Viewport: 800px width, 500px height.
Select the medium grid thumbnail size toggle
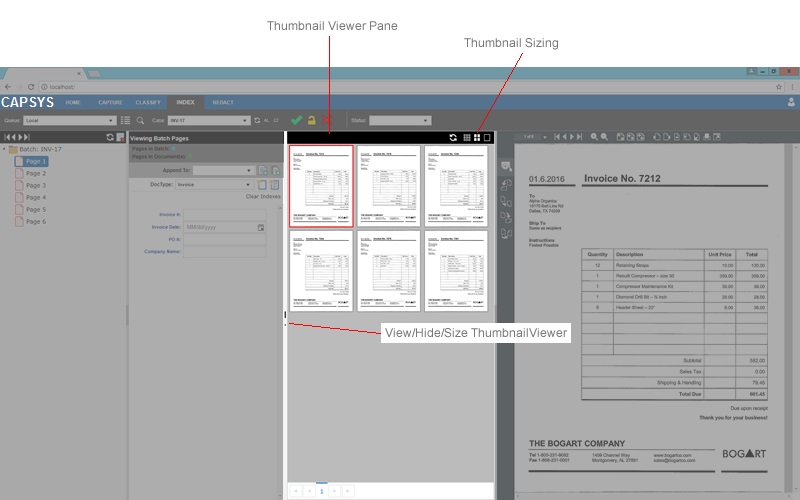(x=477, y=137)
